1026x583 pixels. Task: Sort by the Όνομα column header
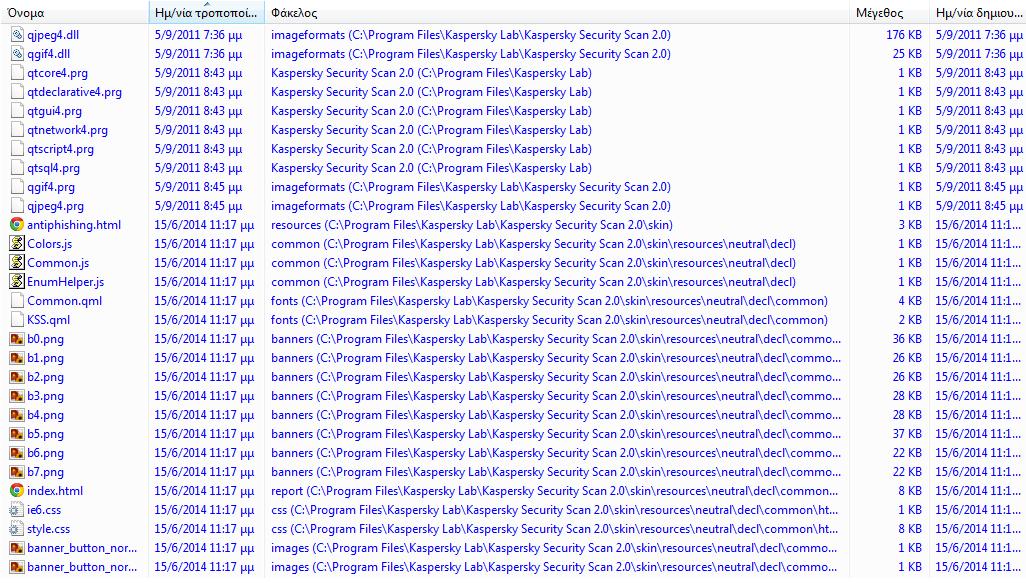tap(75, 12)
